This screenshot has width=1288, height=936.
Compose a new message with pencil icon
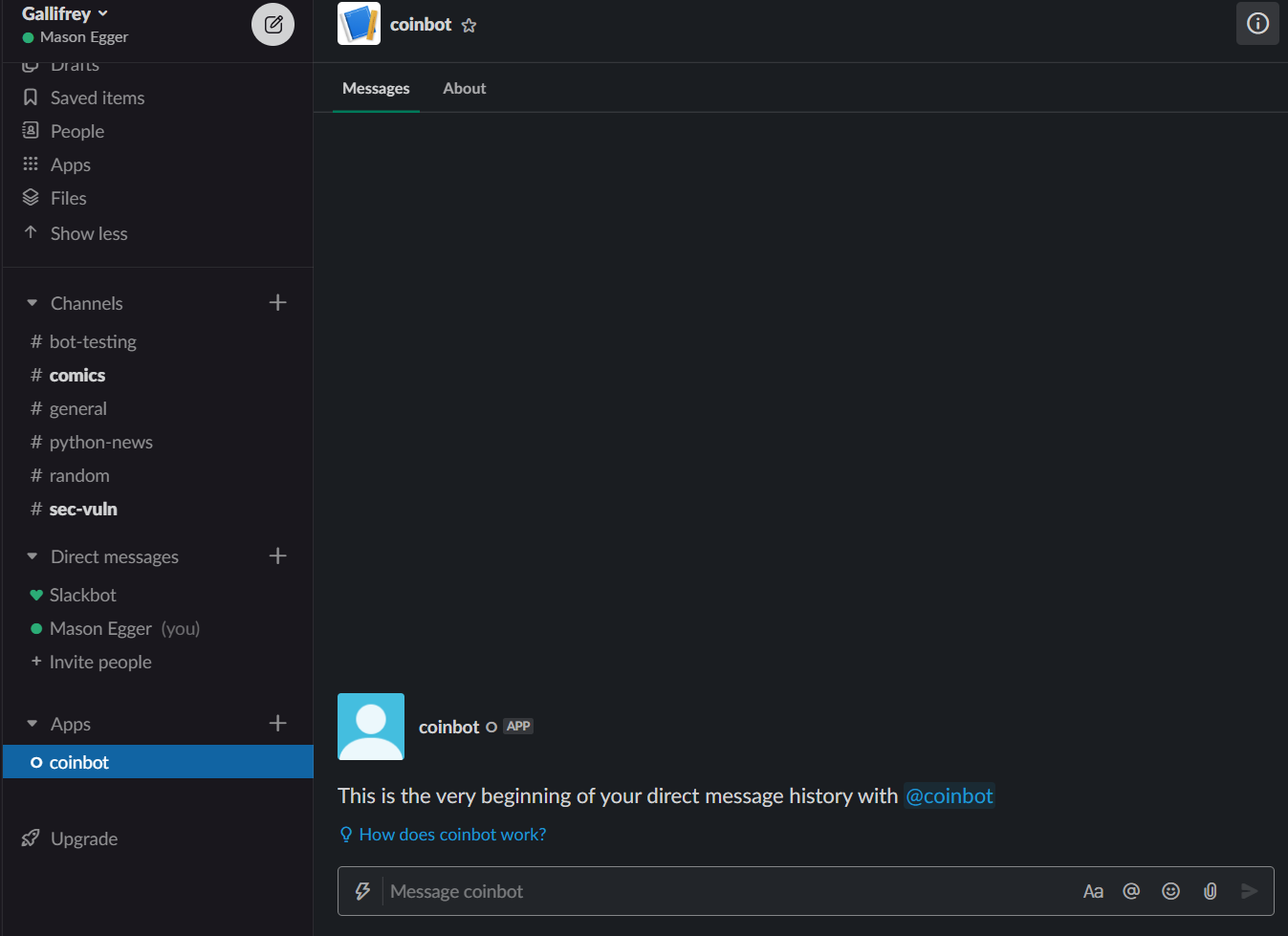pos(273,24)
